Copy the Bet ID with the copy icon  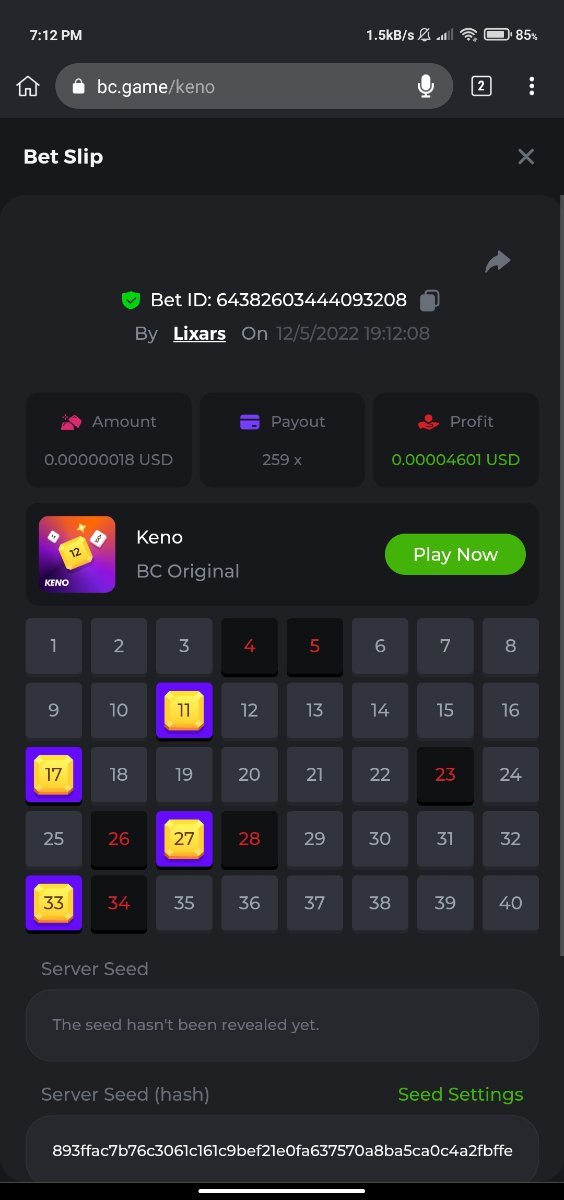coord(430,300)
